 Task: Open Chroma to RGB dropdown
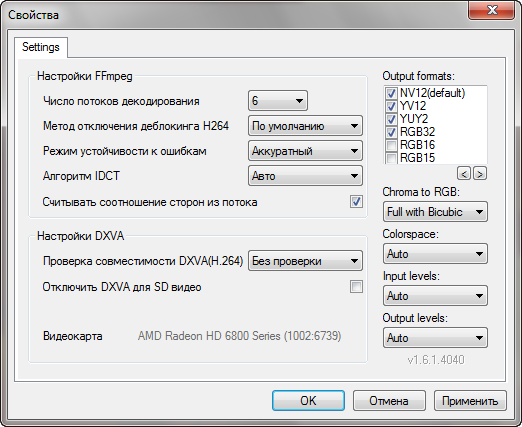(x=435, y=212)
